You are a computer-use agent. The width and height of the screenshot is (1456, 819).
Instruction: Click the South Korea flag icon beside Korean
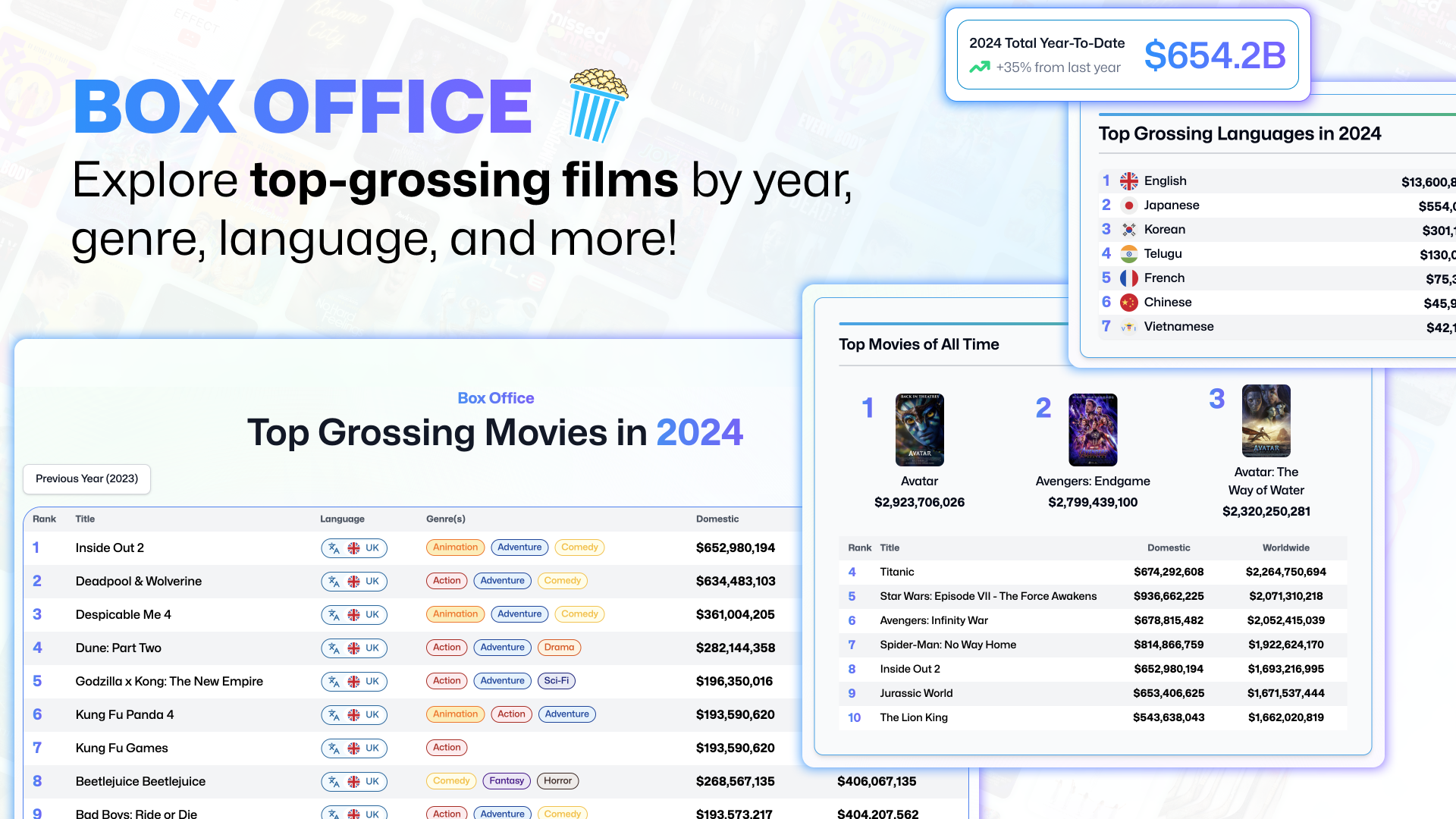tap(1128, 230)
